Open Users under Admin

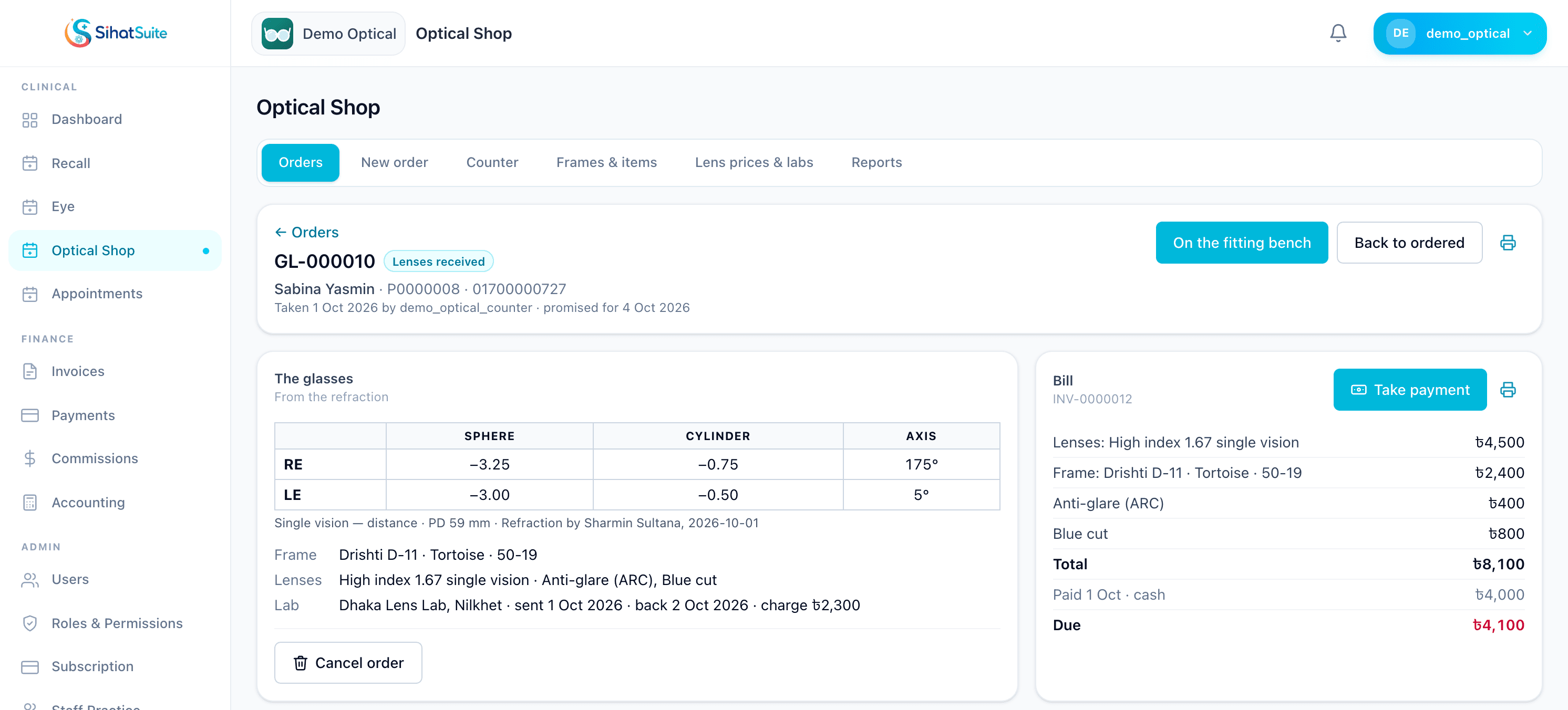coord(115,579)
